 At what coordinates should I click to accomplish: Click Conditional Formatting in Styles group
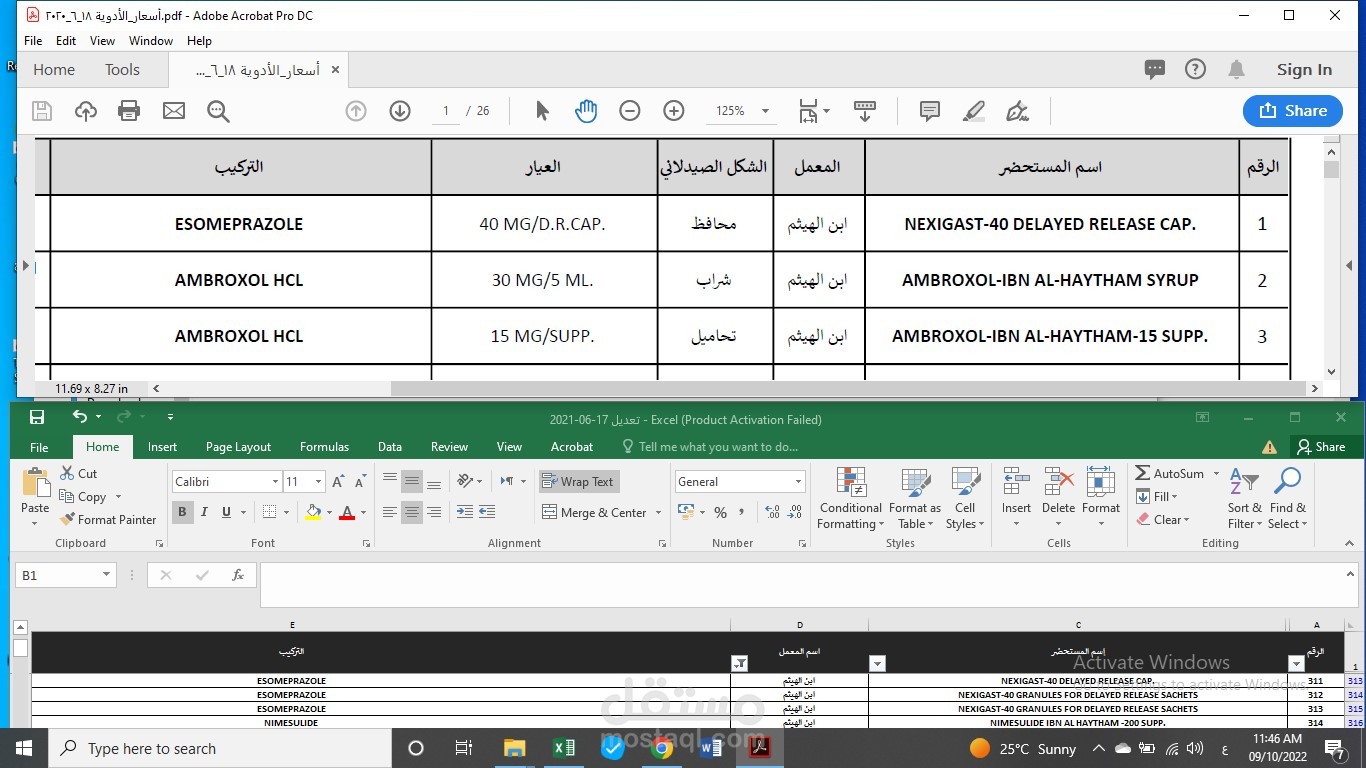tap(850, 499)
